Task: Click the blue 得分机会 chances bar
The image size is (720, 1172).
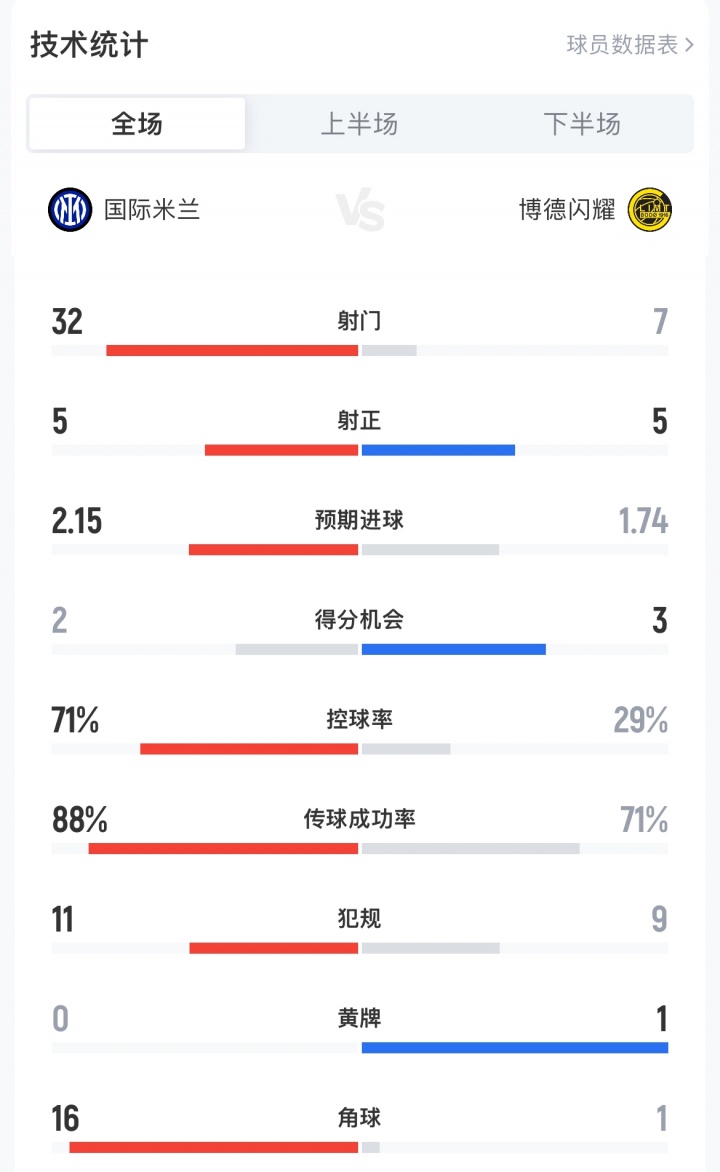Action: click(x=453, y=649)
